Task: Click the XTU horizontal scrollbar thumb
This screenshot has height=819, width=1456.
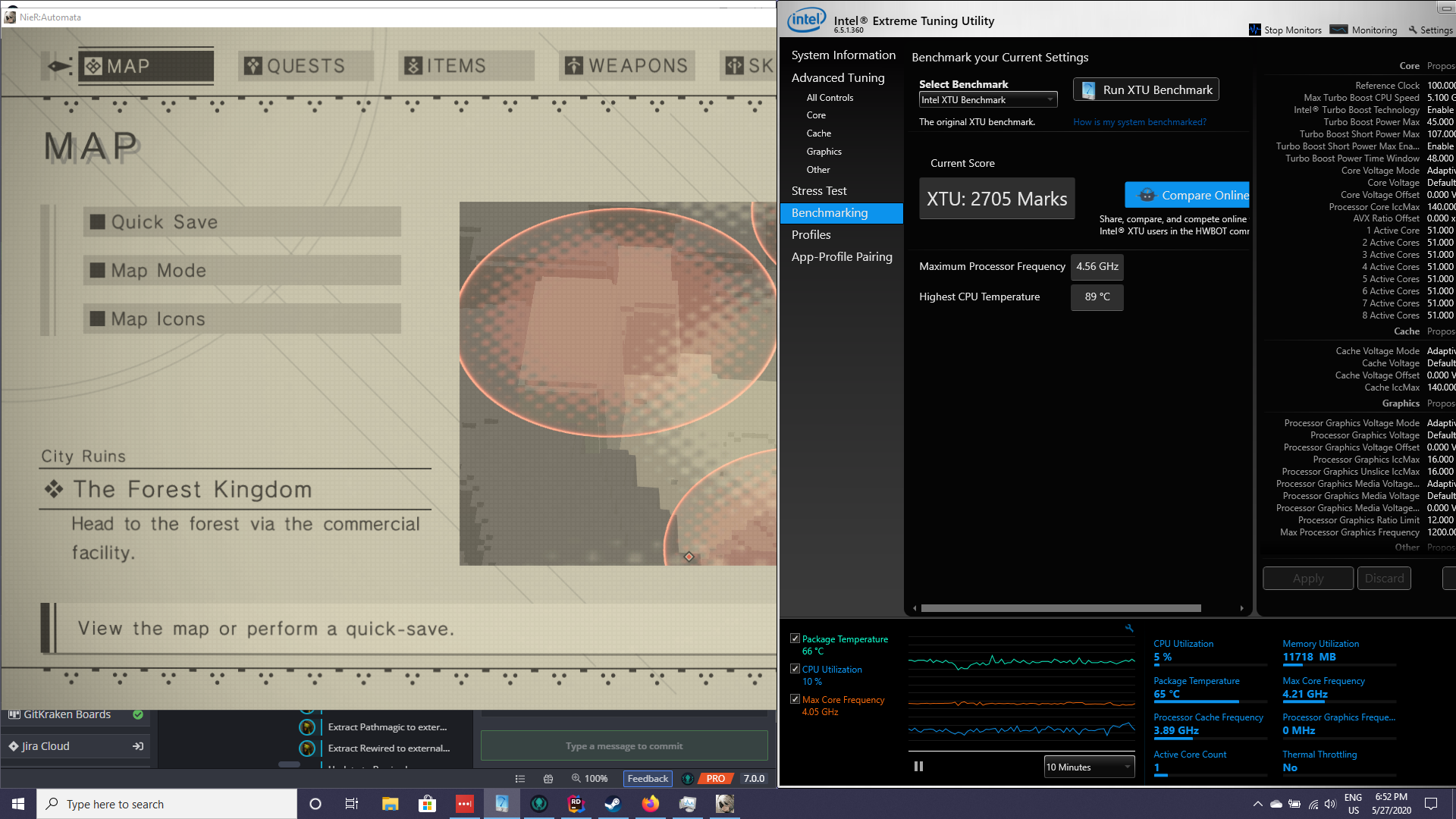Action: click(x=1061, y=608)
